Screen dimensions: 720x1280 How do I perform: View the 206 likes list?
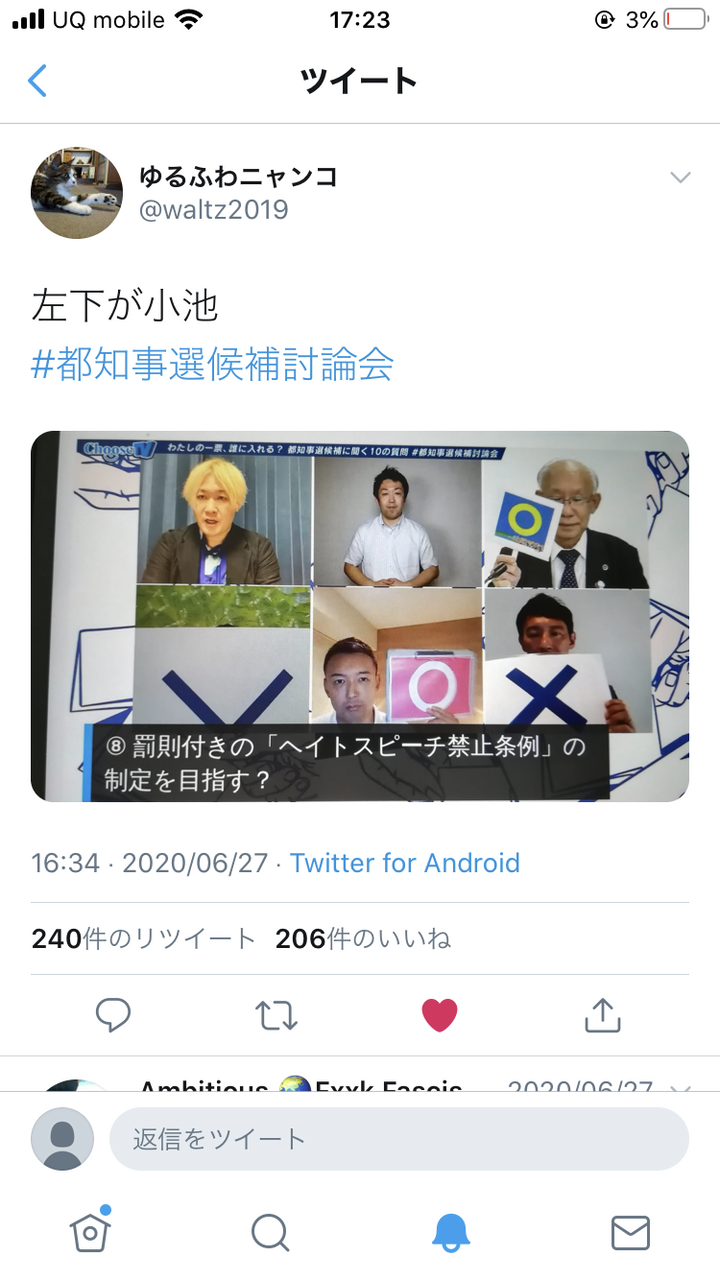pyautogui.click(x=363, y=938)
